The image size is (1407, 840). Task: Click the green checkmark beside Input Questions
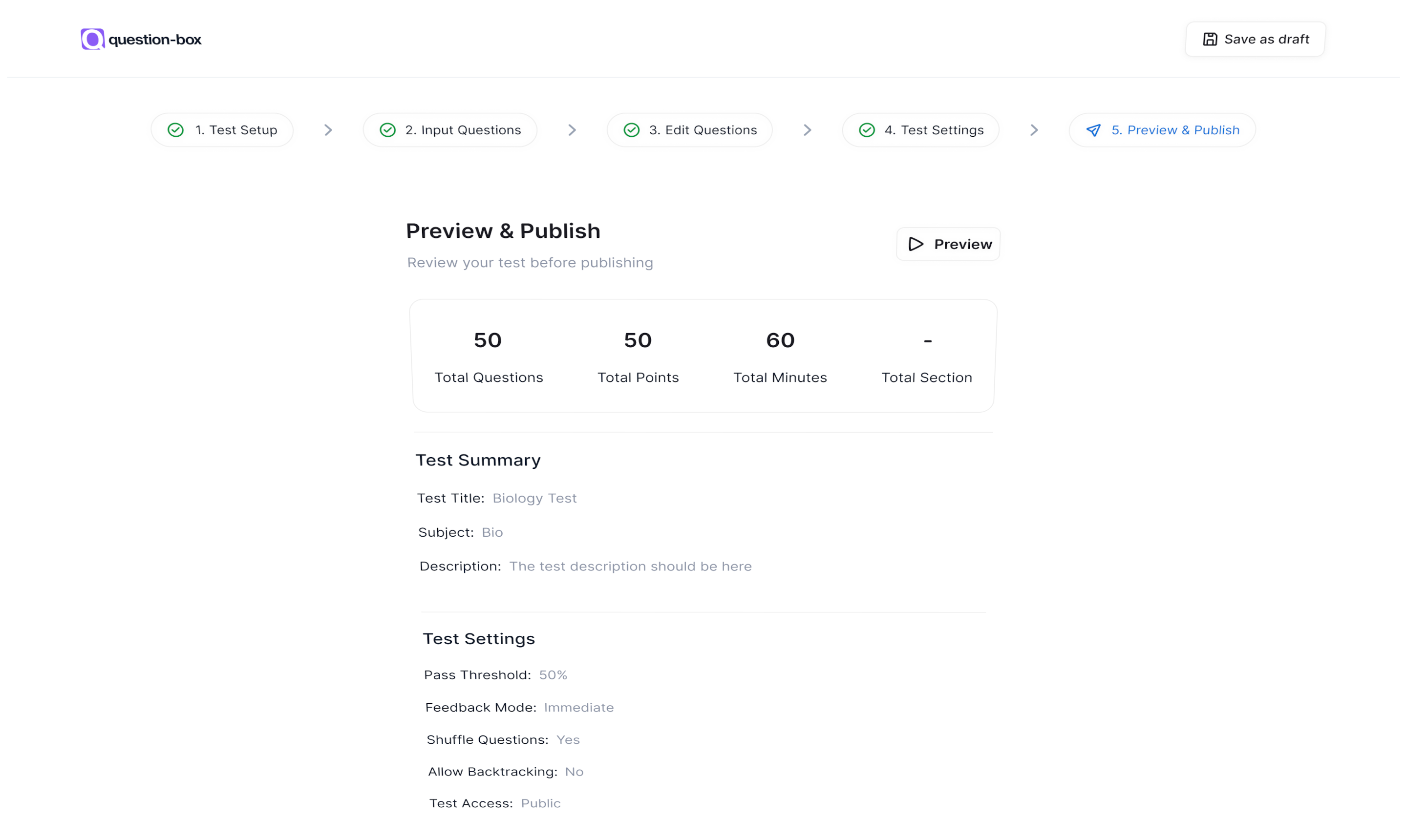pyautogui.click(x=387, y=130)
